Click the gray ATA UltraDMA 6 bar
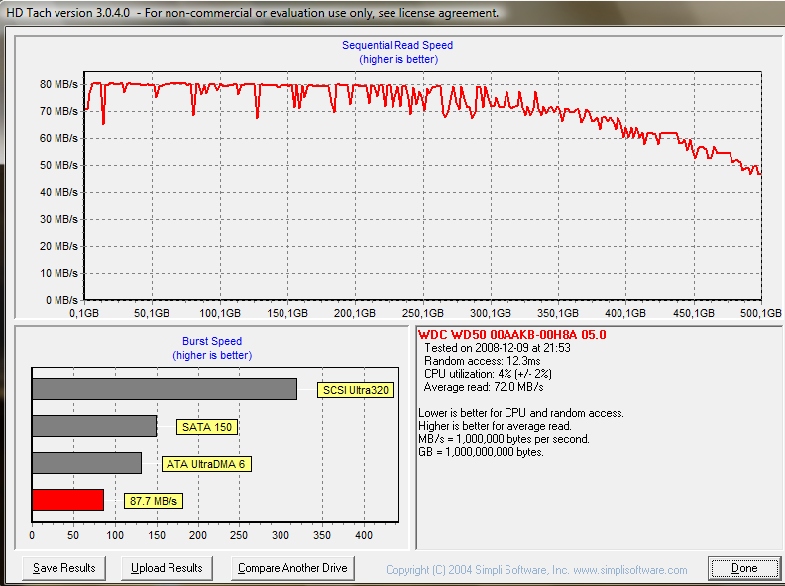This screenshot has width=785, height=586. click(87, 463)
